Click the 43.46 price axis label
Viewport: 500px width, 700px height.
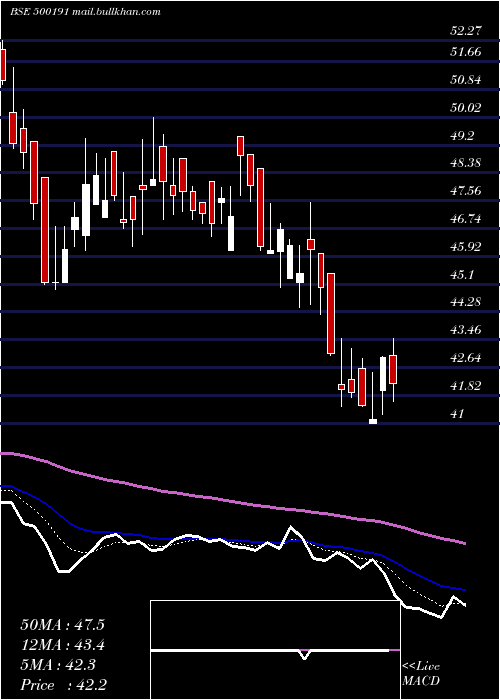tap(466, 330)
